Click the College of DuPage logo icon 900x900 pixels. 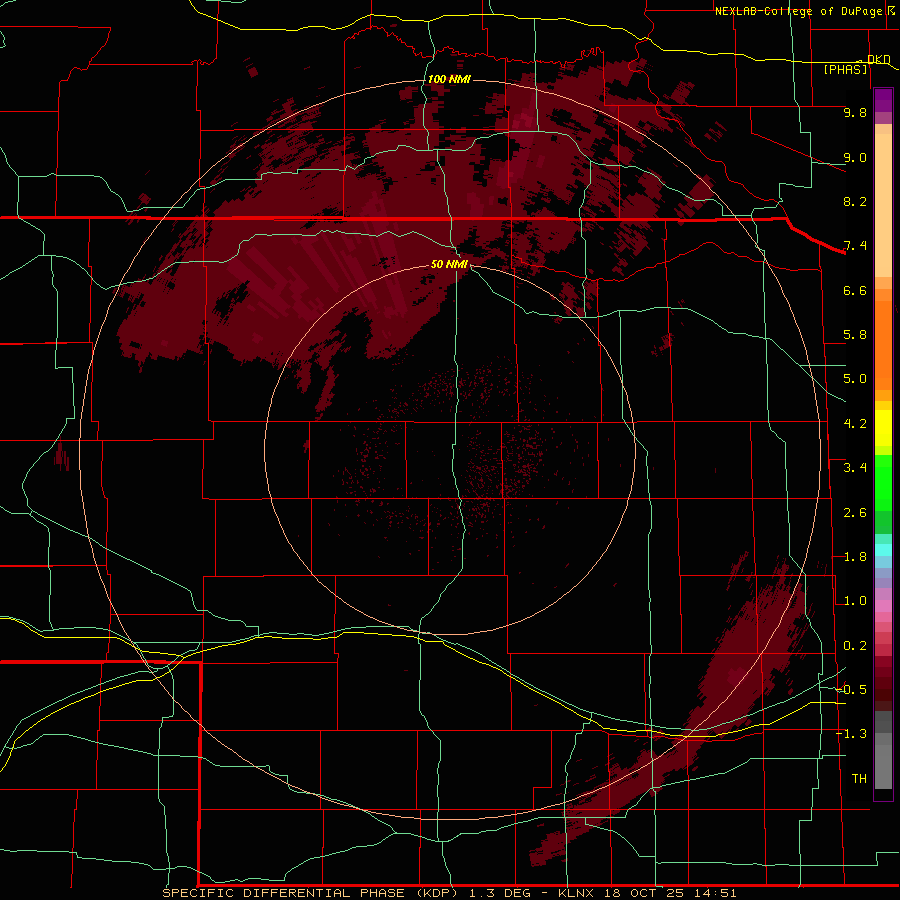(891, 10)
